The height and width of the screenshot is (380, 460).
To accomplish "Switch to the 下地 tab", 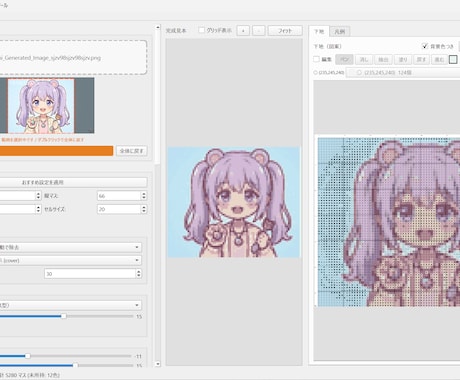I will [x=319, y=31].
